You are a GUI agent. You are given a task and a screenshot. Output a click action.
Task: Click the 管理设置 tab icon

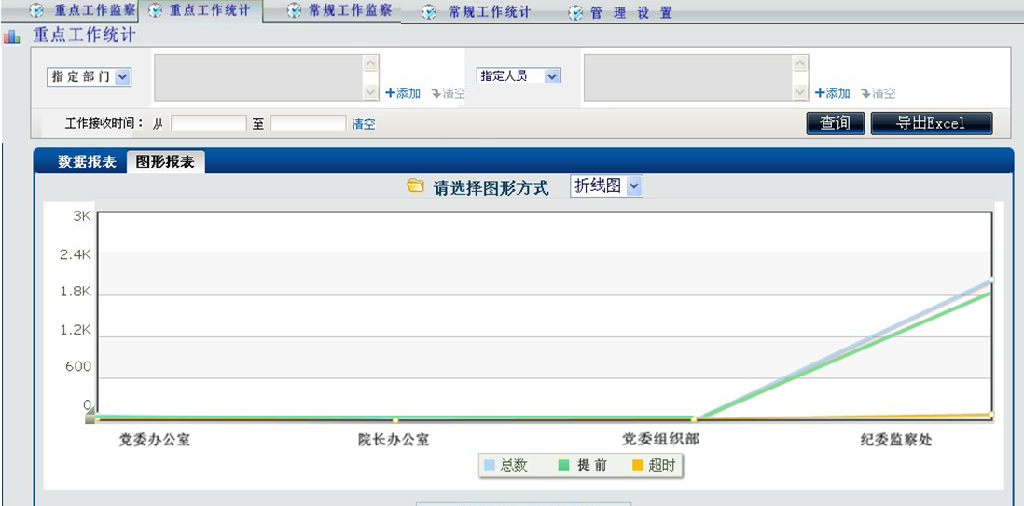coord(575,13)
